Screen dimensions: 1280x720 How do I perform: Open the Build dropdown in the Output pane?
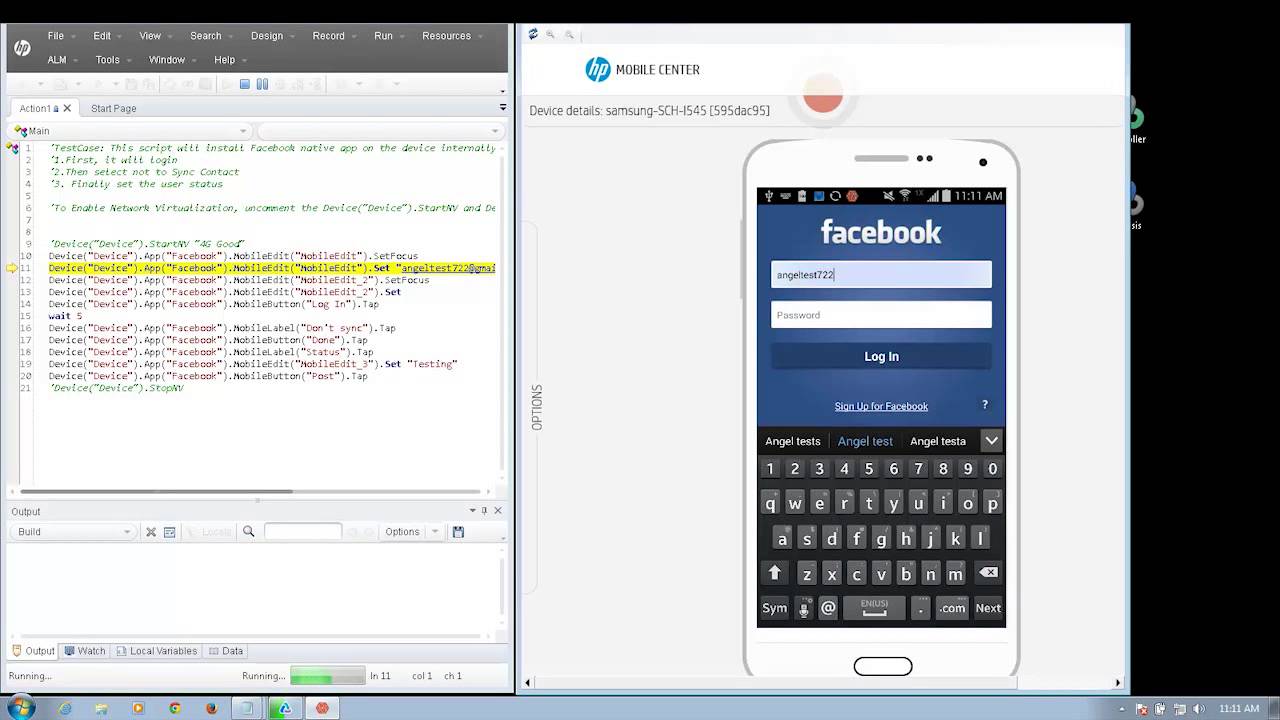pos(72,532)
